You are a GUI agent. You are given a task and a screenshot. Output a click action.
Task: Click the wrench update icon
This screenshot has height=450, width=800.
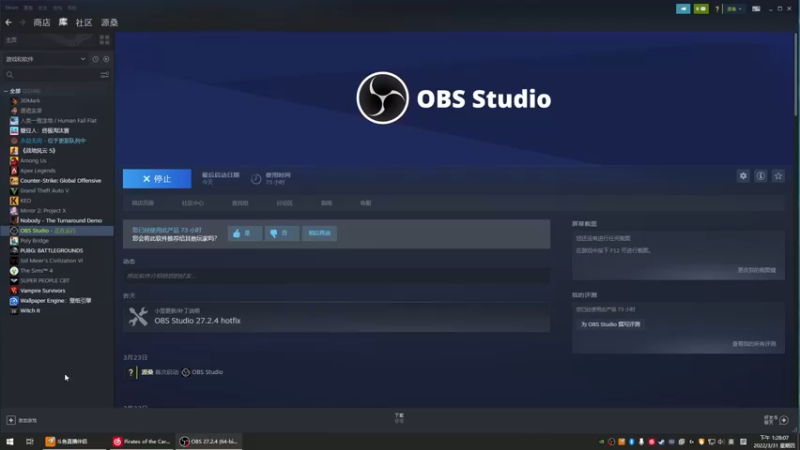point(138,316)
